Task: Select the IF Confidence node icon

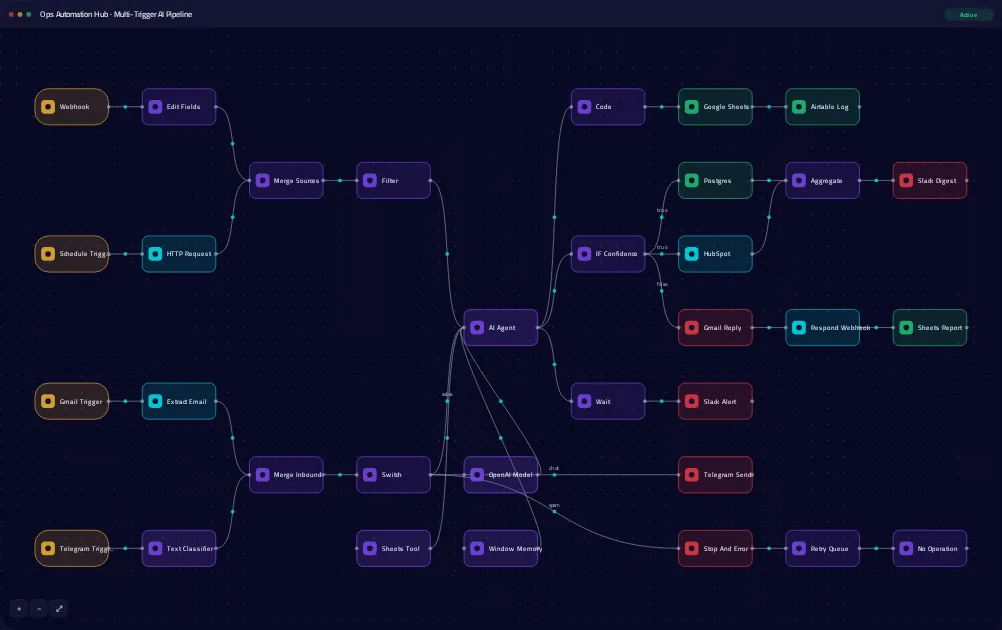Action: click(x=585, y=254)
